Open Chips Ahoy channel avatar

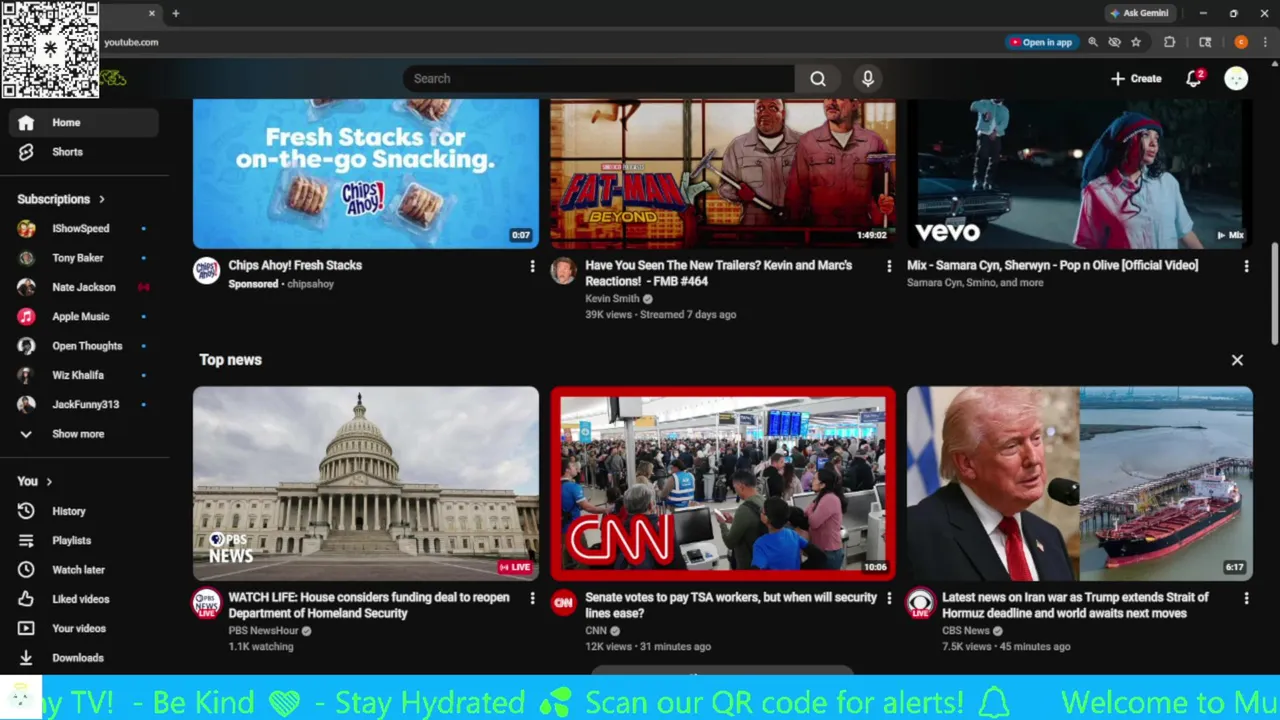(x=206, y=271)
